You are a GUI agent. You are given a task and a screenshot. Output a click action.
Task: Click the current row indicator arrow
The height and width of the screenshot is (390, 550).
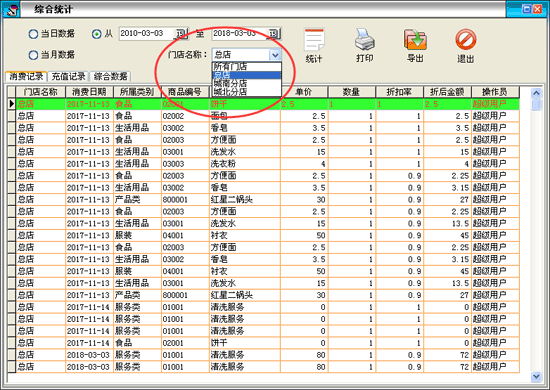tap(12, 104)
